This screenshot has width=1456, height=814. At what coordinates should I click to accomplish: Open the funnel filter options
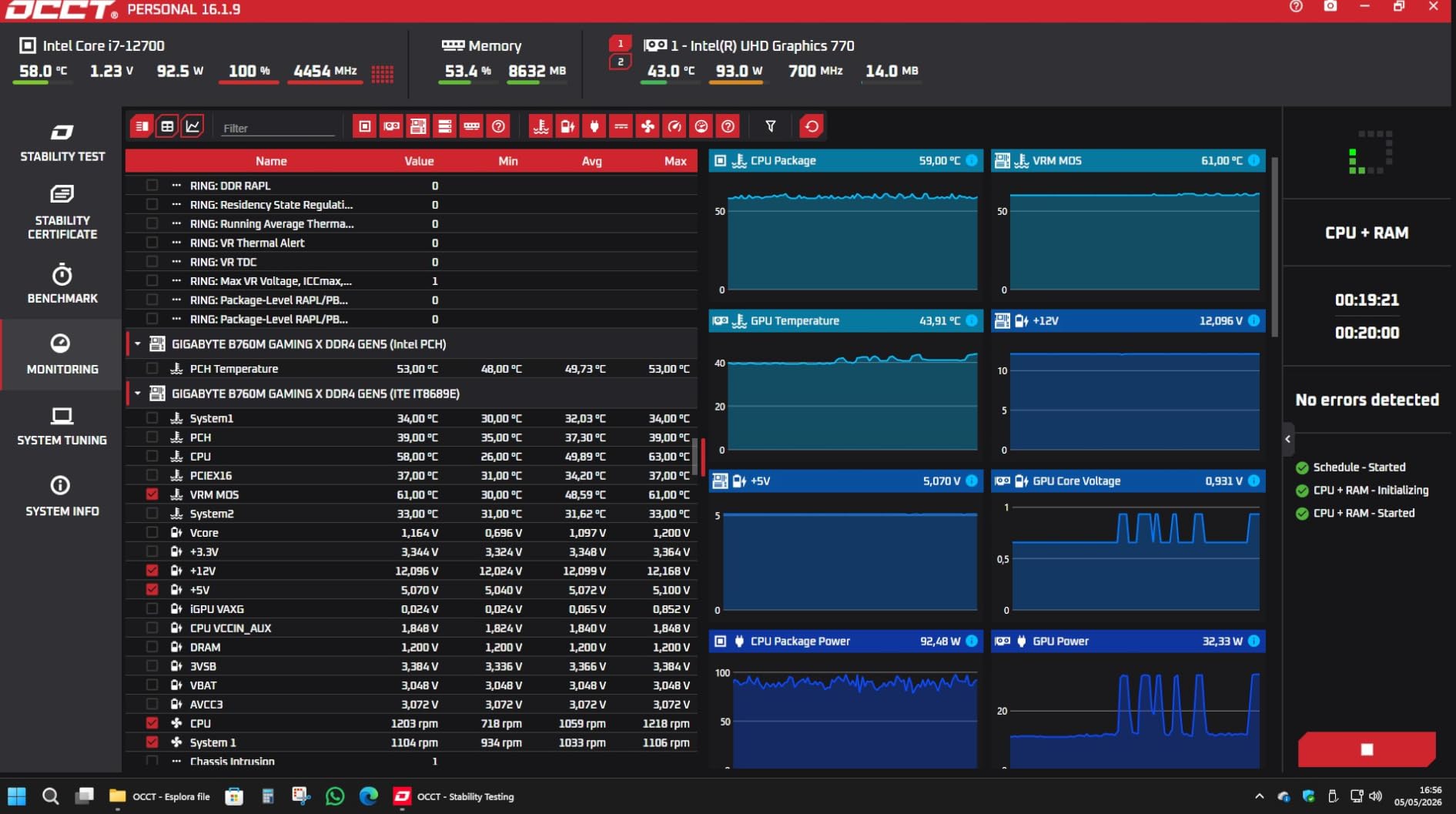pyautogui.click(x=770, y=126)
